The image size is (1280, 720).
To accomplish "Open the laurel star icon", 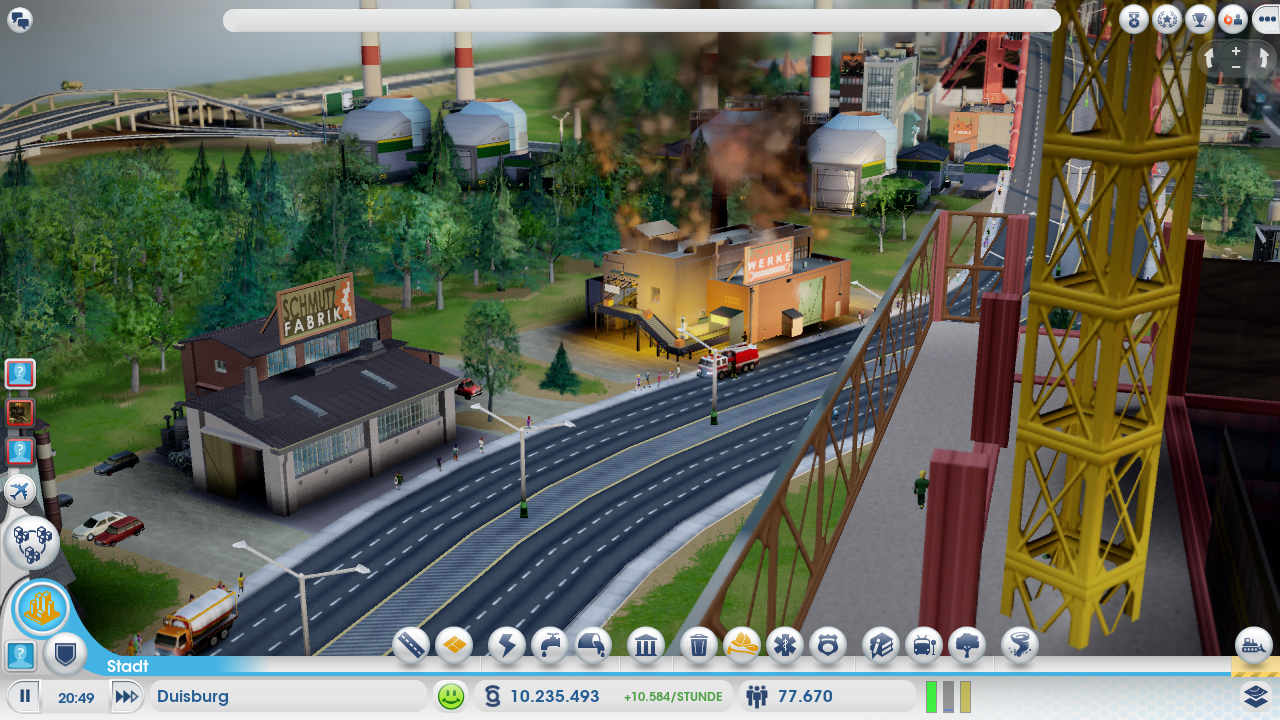I will [x=1167, y=19].
